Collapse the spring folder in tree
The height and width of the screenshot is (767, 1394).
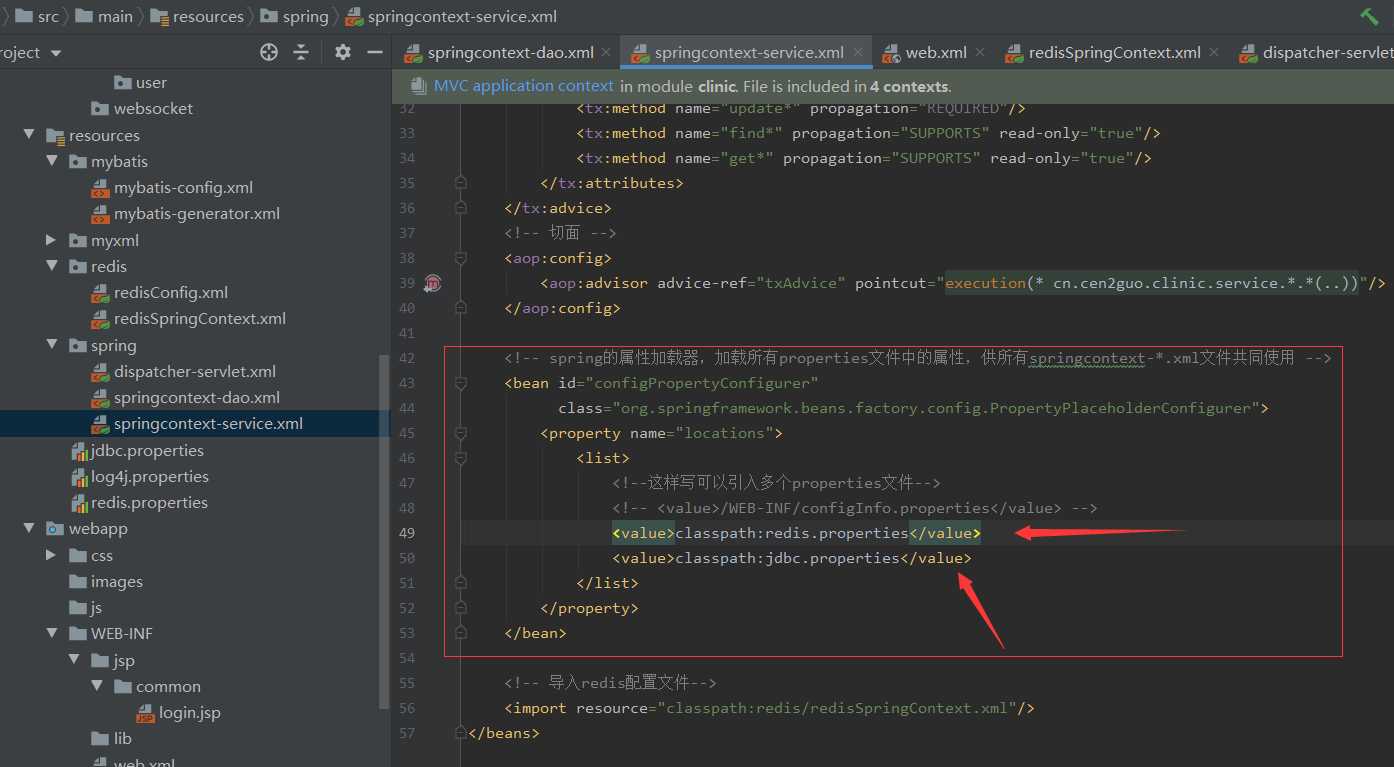point(51,345)
